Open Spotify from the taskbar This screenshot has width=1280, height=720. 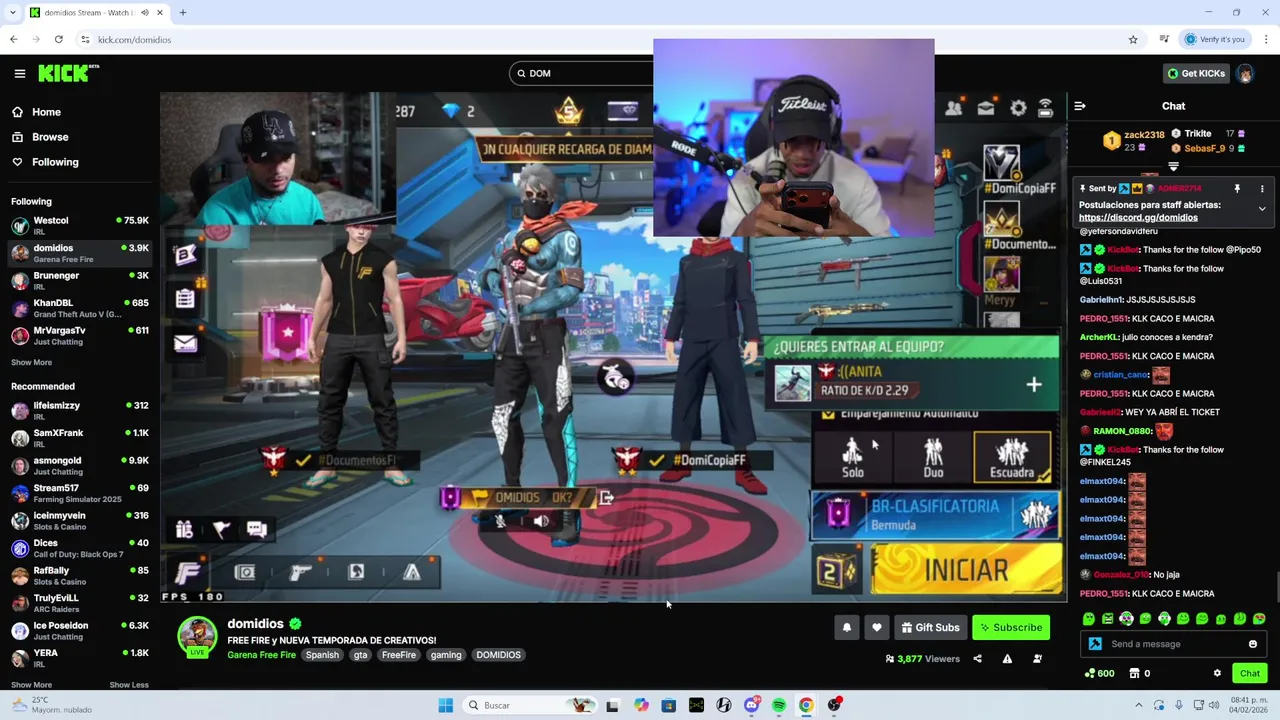(779, 705)
